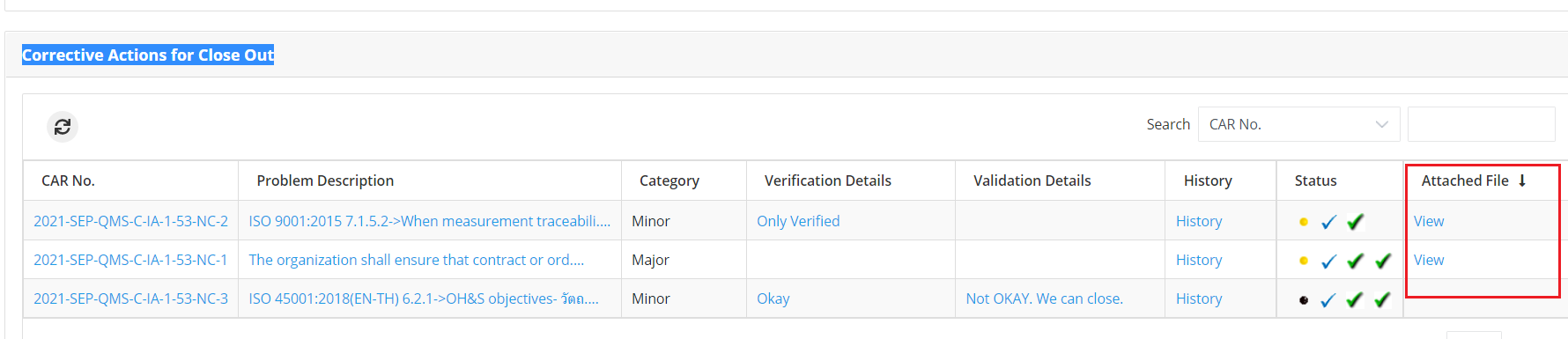View History for the NC-1 row
1568x339 pixels.
pos(1199,260)
